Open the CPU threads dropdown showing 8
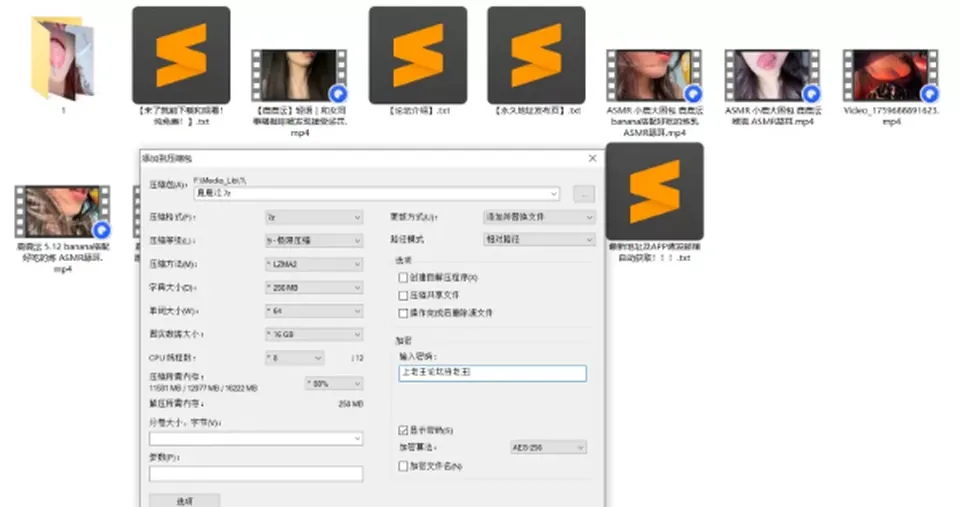This screenshot has width=960, height=507. click(294, 358)
